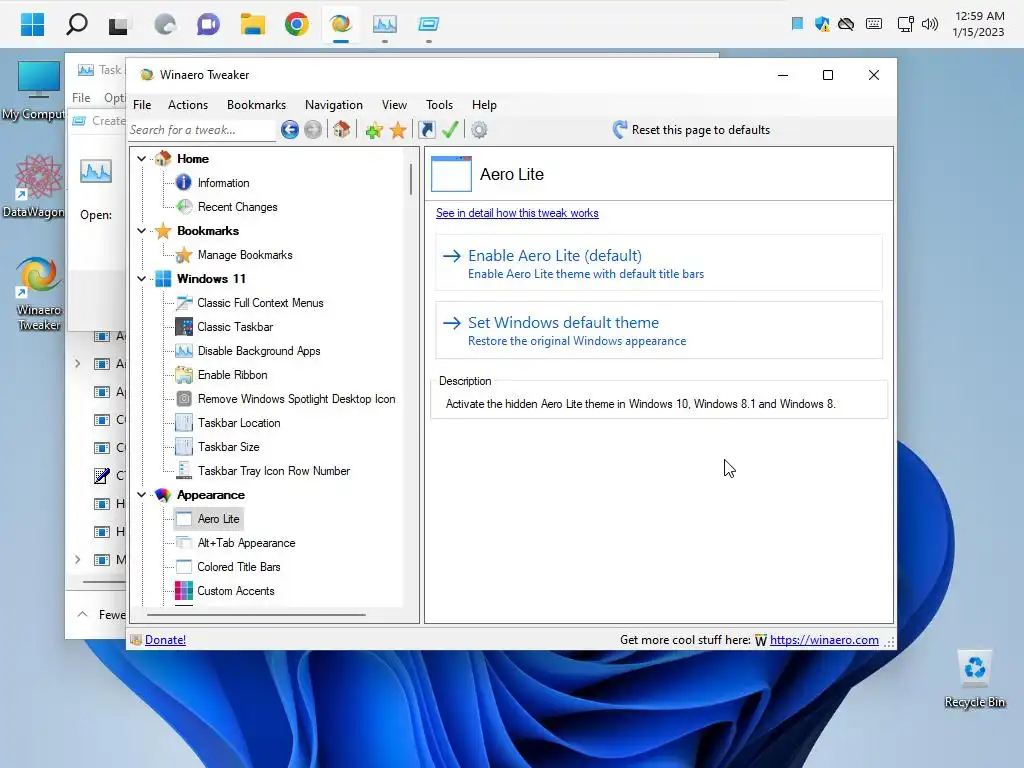Image resolution: width=1024 pixels, height=768 pixels.
Task: Open Google Chrome from the taskbar
Action: tap(296, 24)
